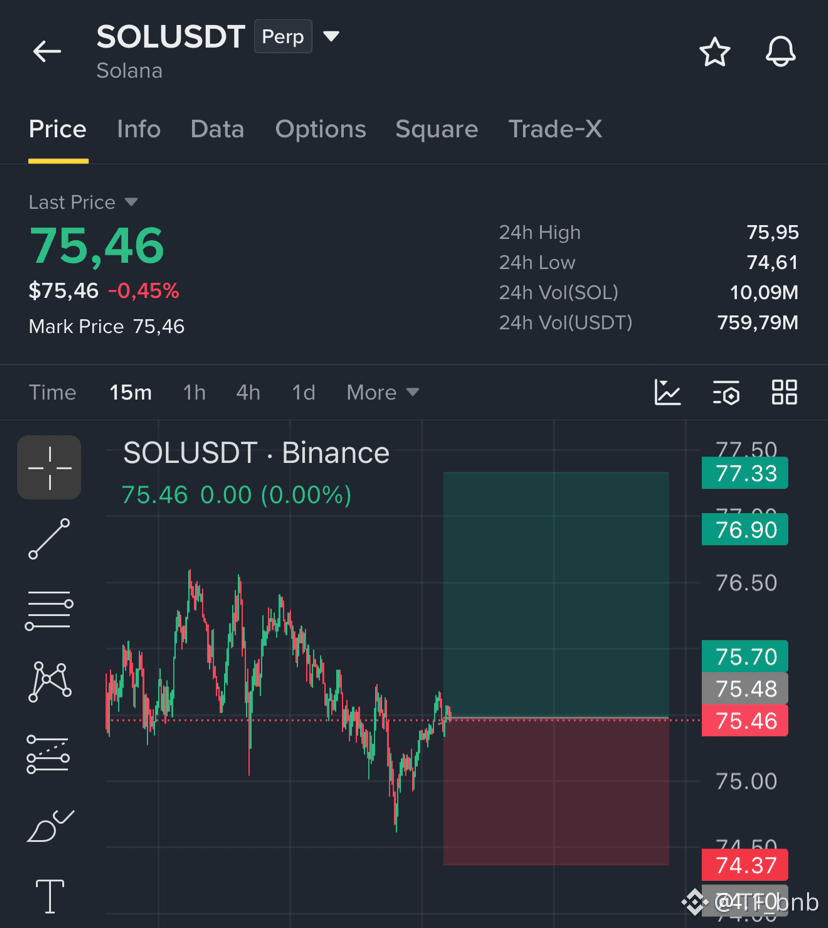The width and height of the screenshot is (828, 928).
Task: Choose the horizontal lines drawing tool
Action: [x=49, y=610]
